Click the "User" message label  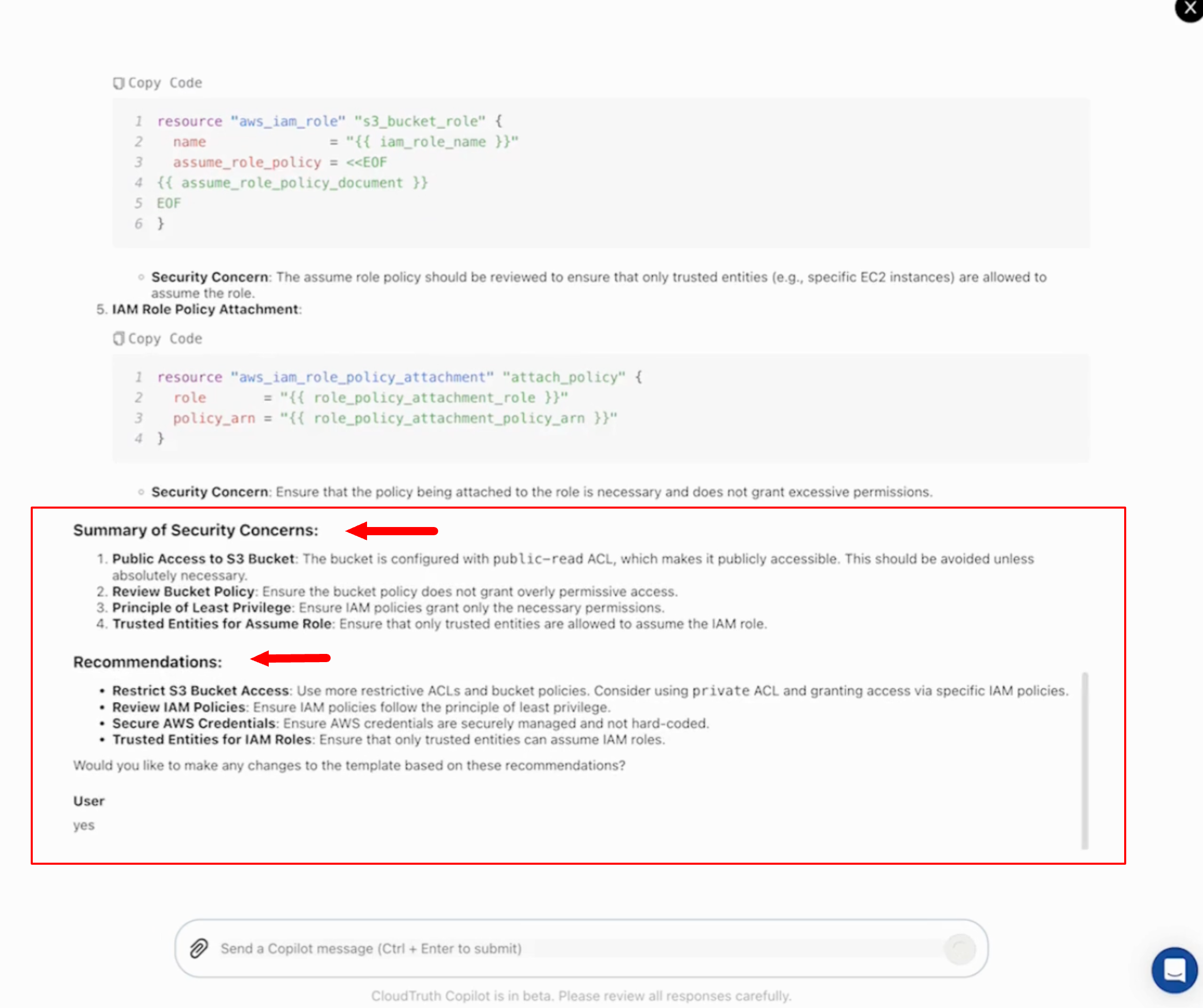coord(89,801)
